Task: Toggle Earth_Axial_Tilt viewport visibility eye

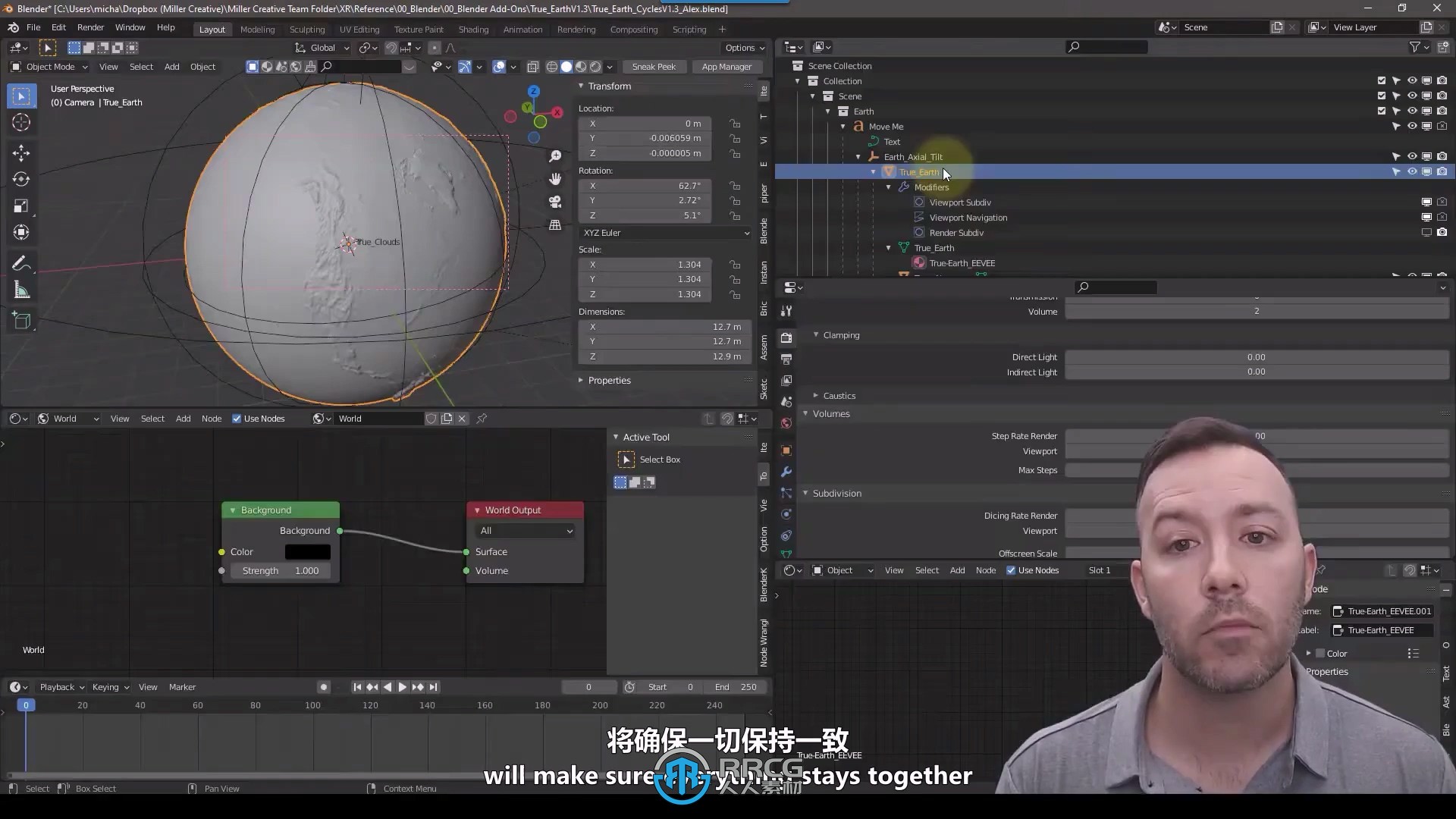Action: [1412, 157]
